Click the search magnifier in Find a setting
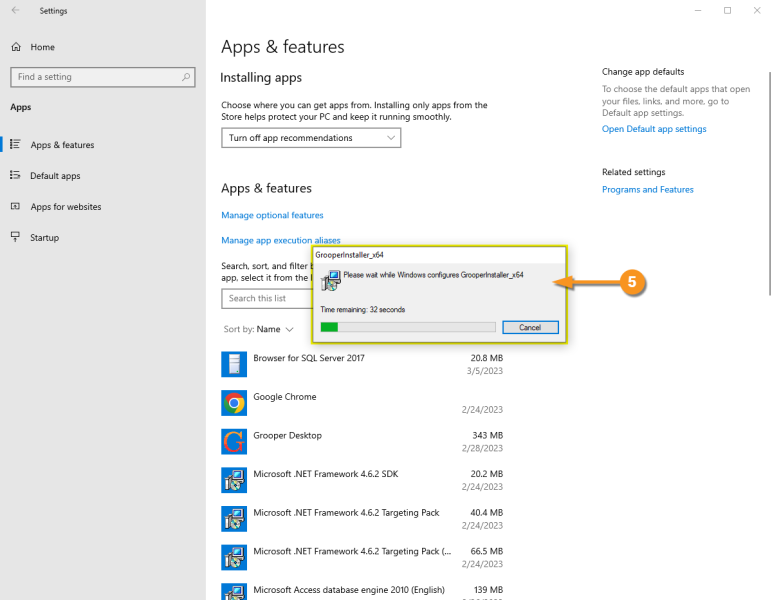This screenshot has height=600, width=772. (x=186, y=77)
